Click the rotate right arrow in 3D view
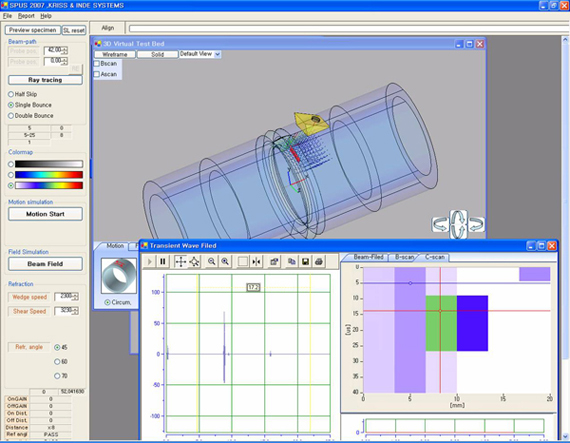Screen dimensions: 570x443 click(x=476, y=224)
